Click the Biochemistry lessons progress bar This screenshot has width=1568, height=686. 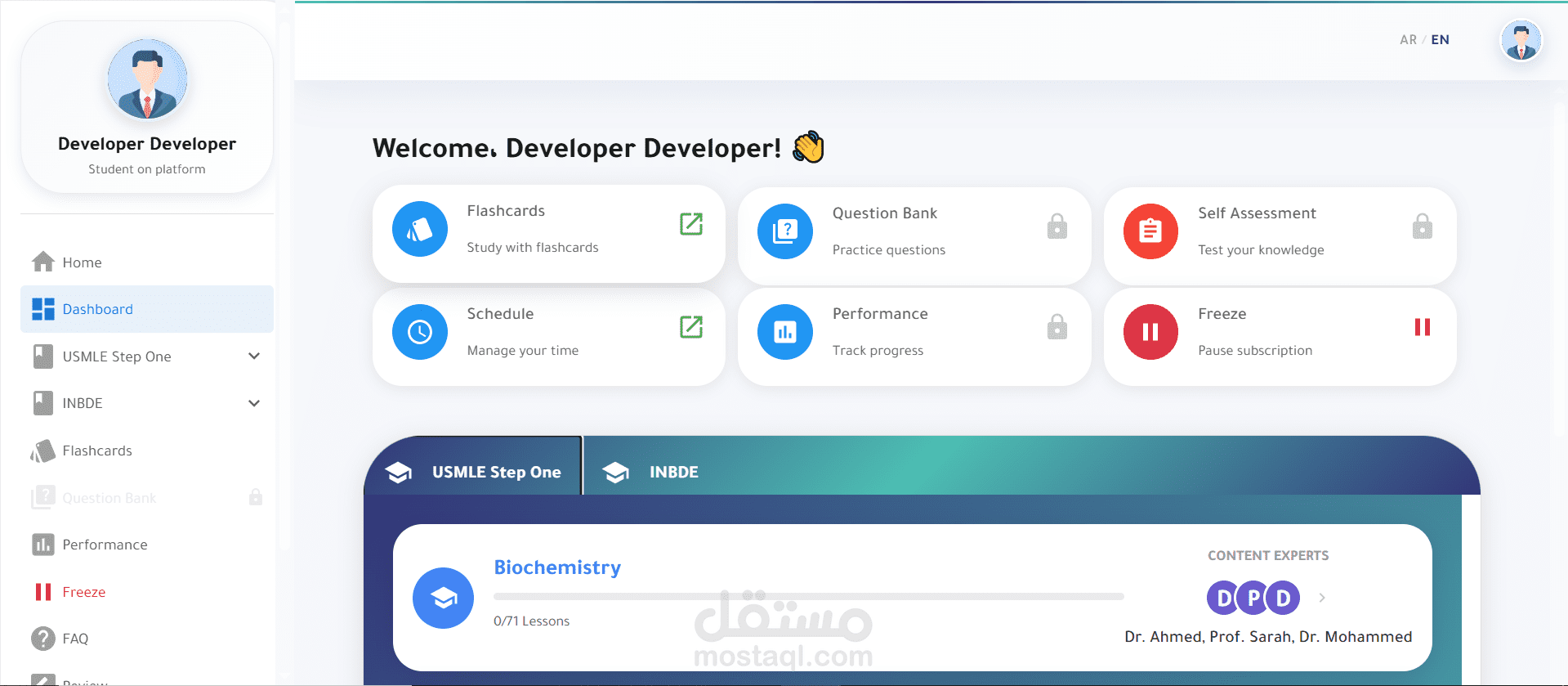pyautogui.click(x=809, y=597)
